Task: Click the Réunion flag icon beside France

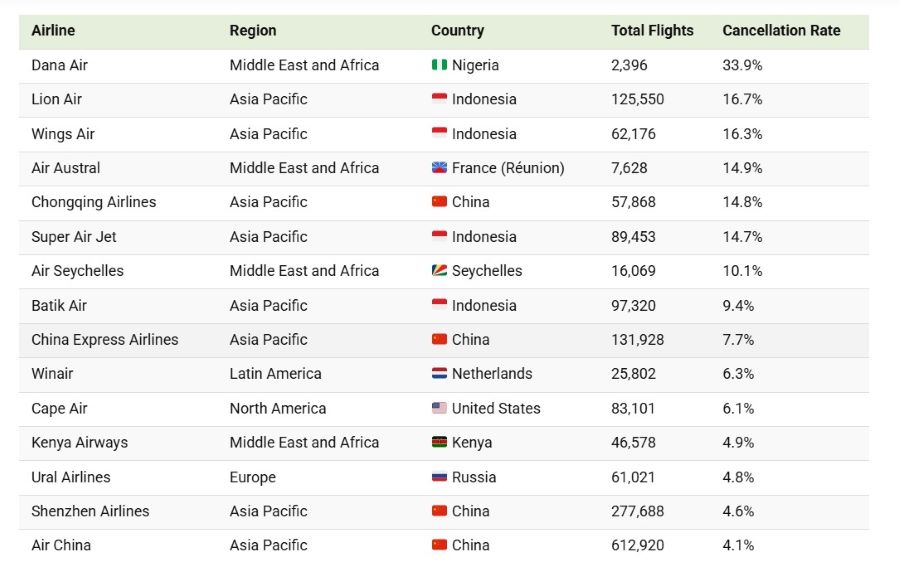Action: point(439,168)
